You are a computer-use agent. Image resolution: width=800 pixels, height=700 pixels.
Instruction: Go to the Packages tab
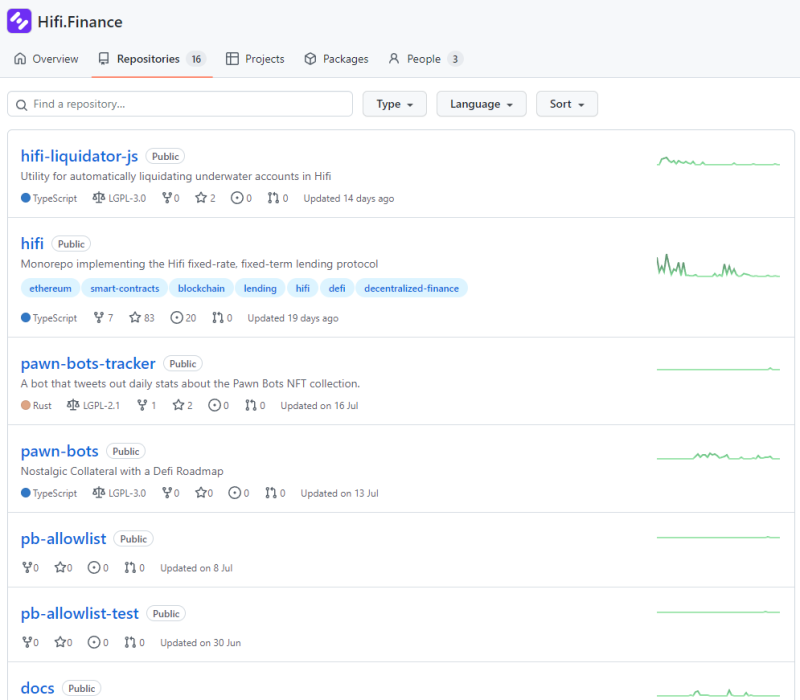click(x=336, y=59)
